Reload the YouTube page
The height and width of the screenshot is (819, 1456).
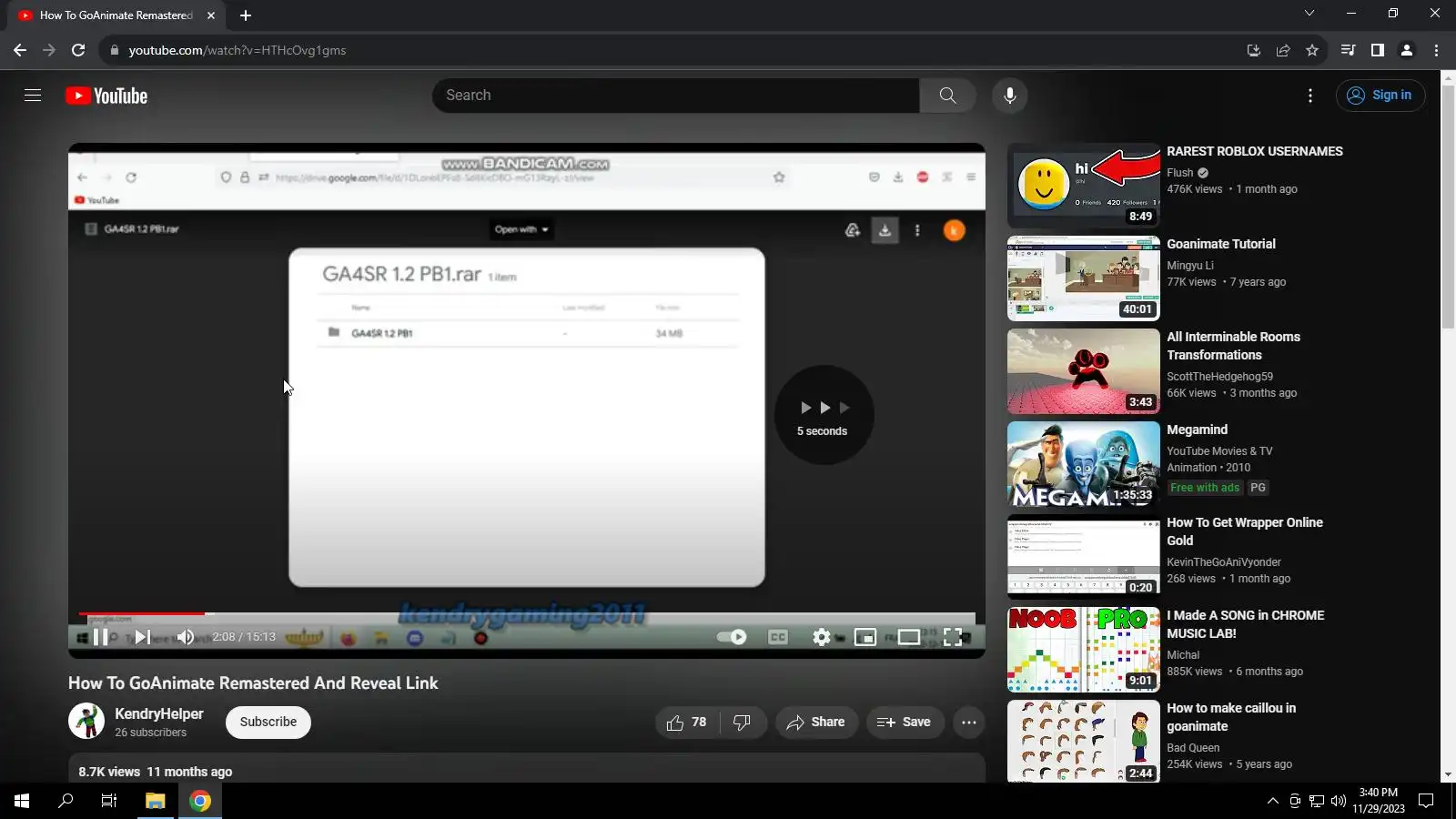pos(78,50)
